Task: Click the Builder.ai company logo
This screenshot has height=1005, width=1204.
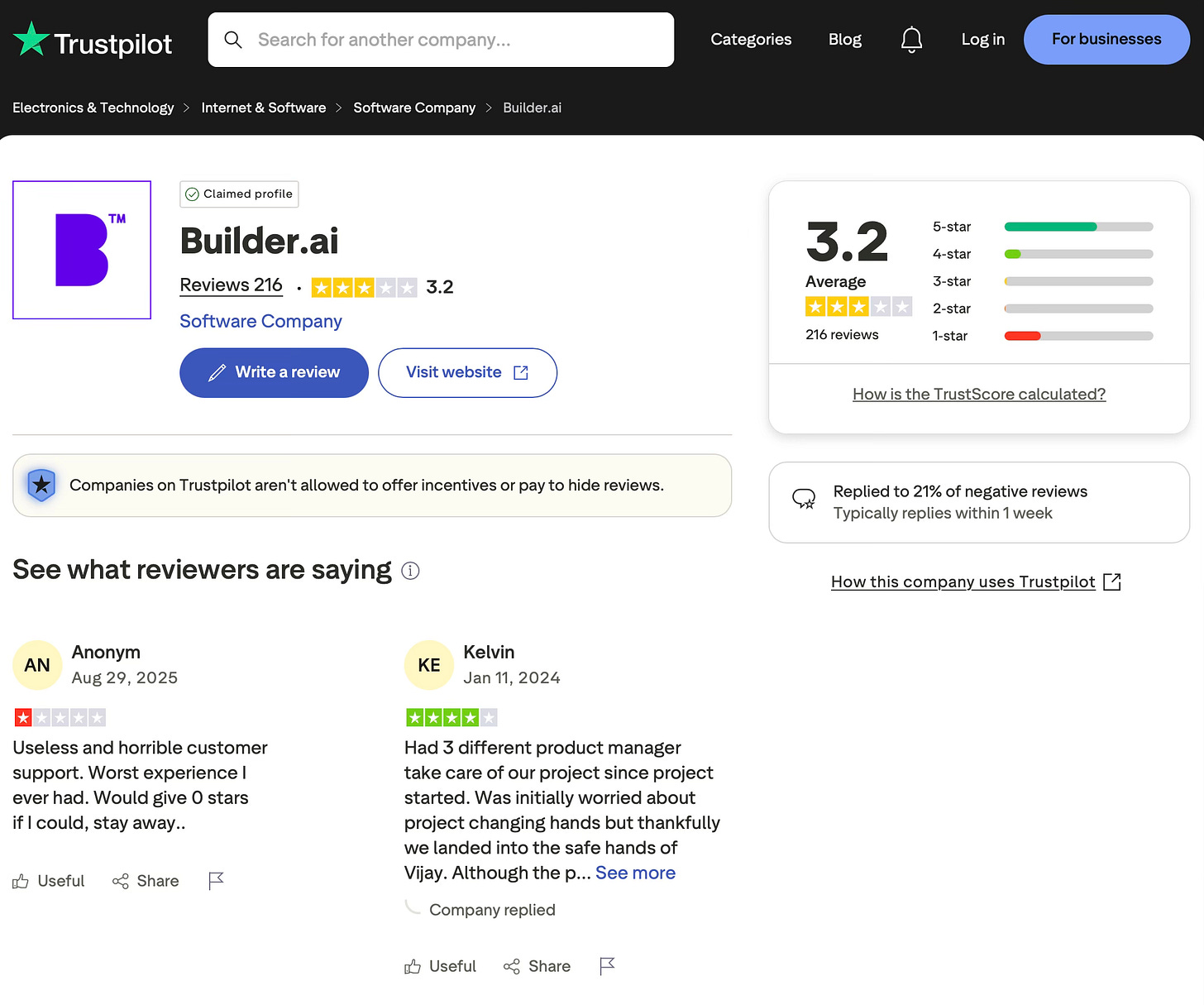Action: pyautogui.click(x=82, y=250)
